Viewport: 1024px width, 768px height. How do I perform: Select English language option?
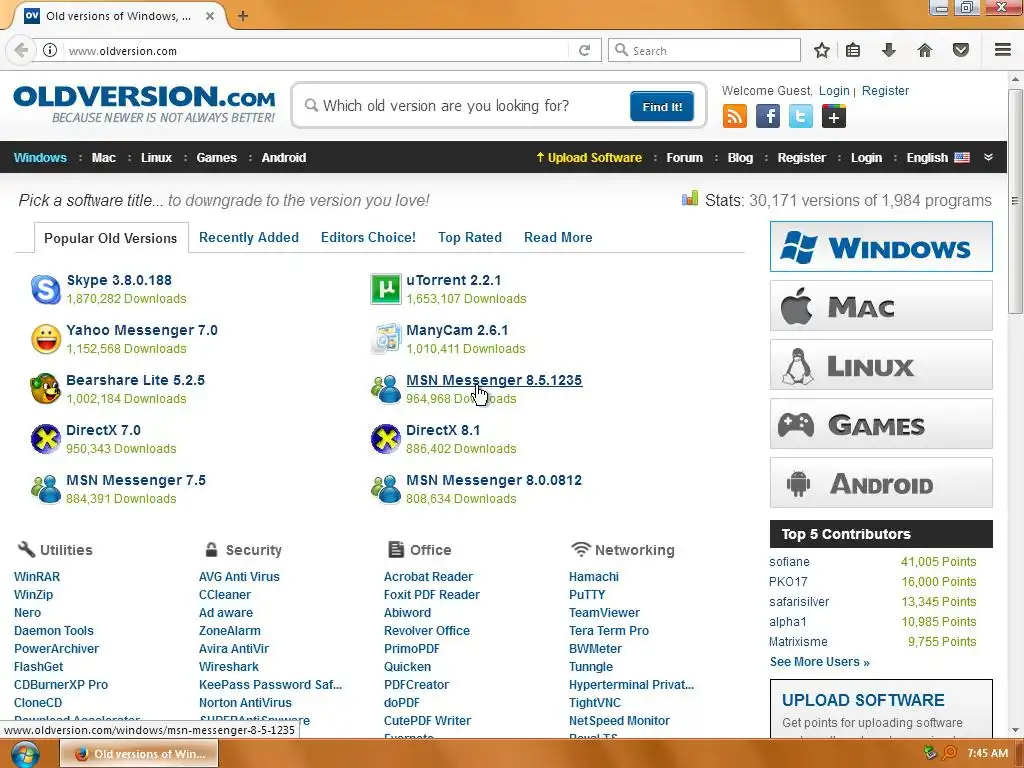[938, 157]
